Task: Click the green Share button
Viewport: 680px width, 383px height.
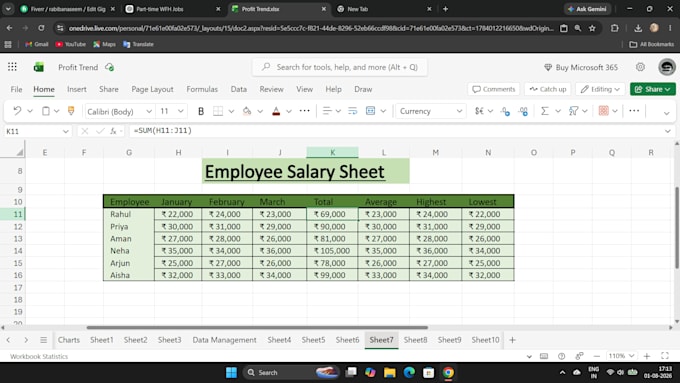Action: coord(653,89)
